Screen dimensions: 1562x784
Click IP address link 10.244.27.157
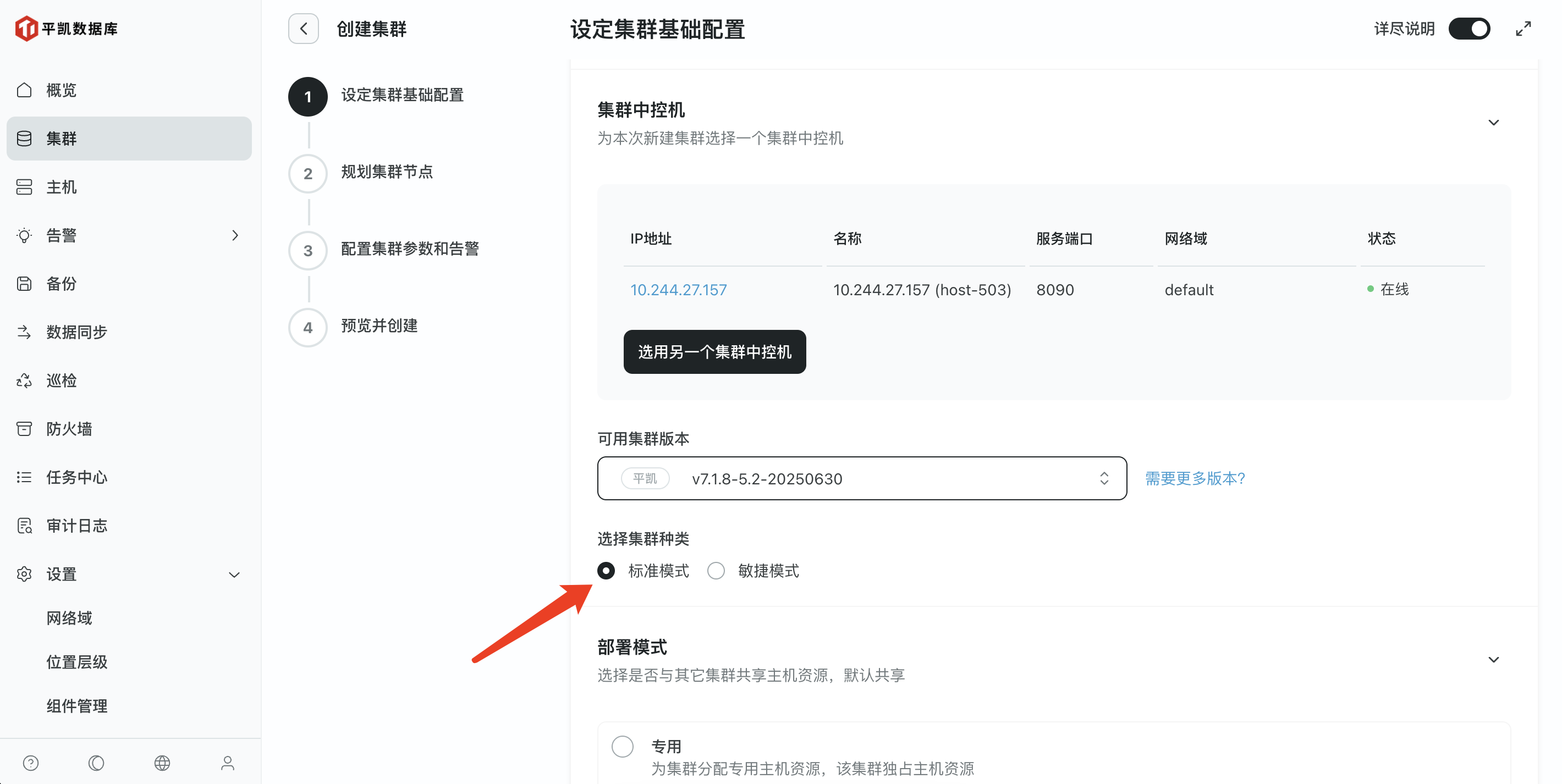click(x=678, y=290)
